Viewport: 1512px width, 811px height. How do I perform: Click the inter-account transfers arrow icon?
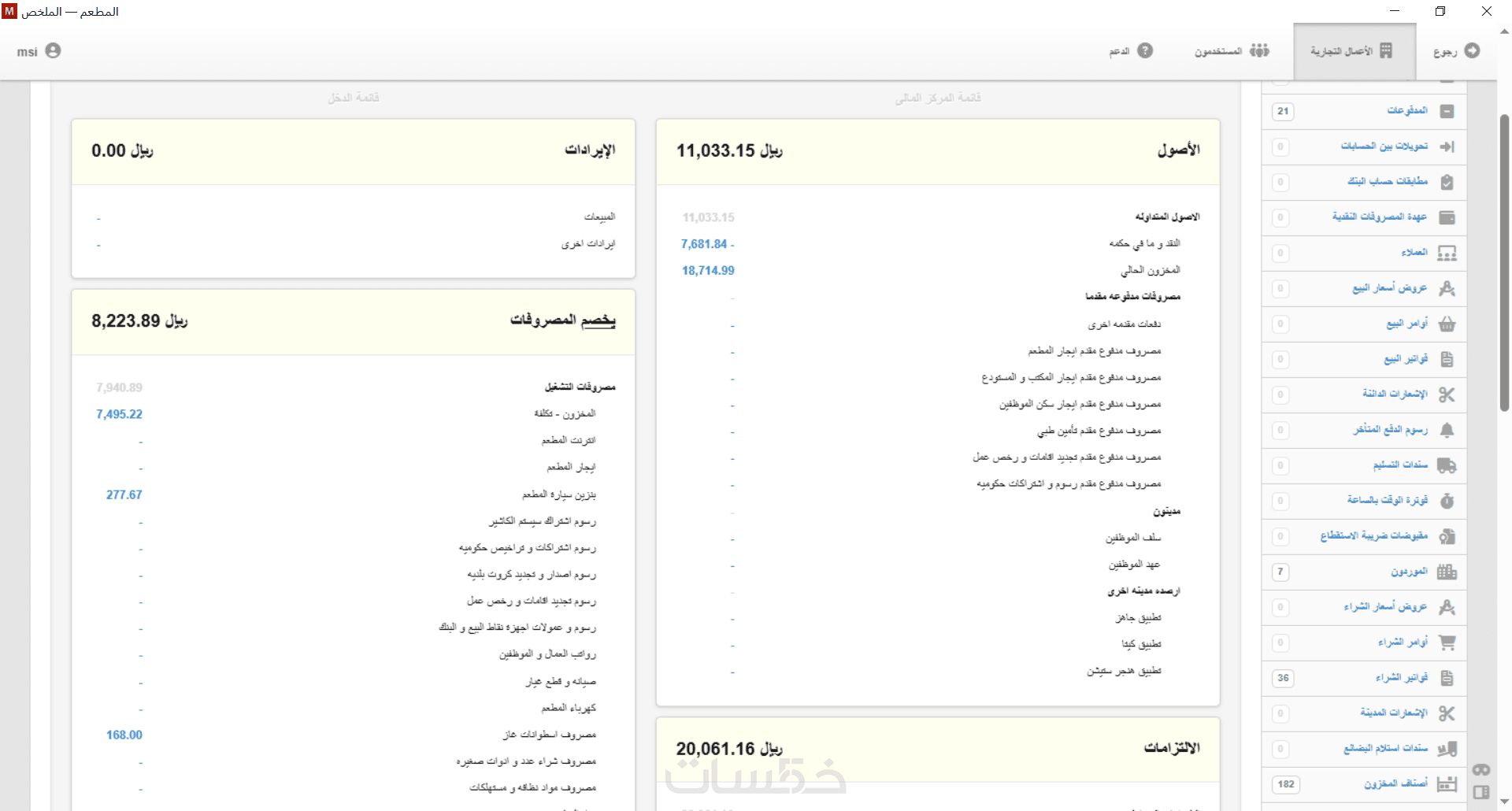(1447, 146)
